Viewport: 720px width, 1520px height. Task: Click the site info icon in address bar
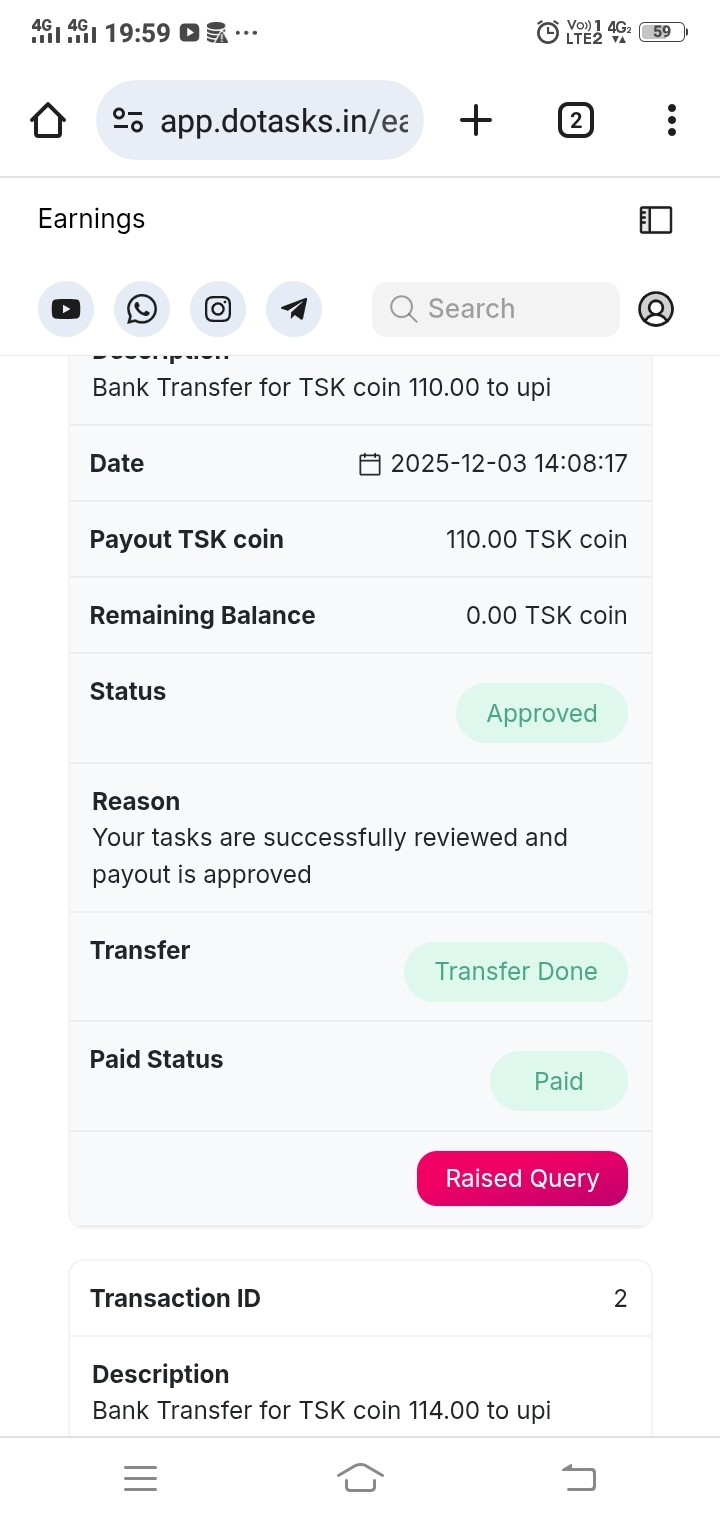pos(128,121)
